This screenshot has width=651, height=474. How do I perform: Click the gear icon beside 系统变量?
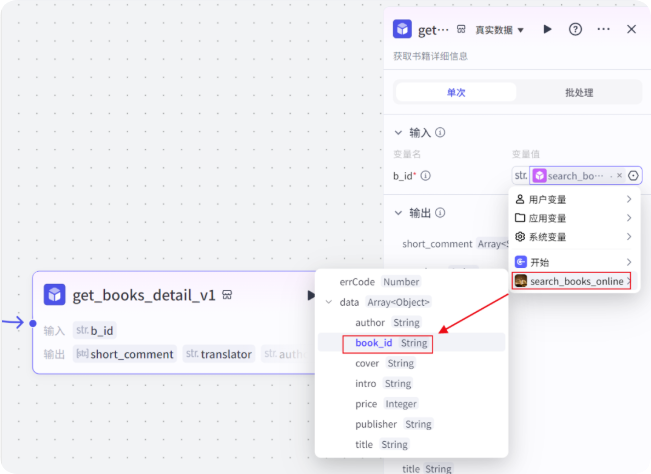[520, 237]
